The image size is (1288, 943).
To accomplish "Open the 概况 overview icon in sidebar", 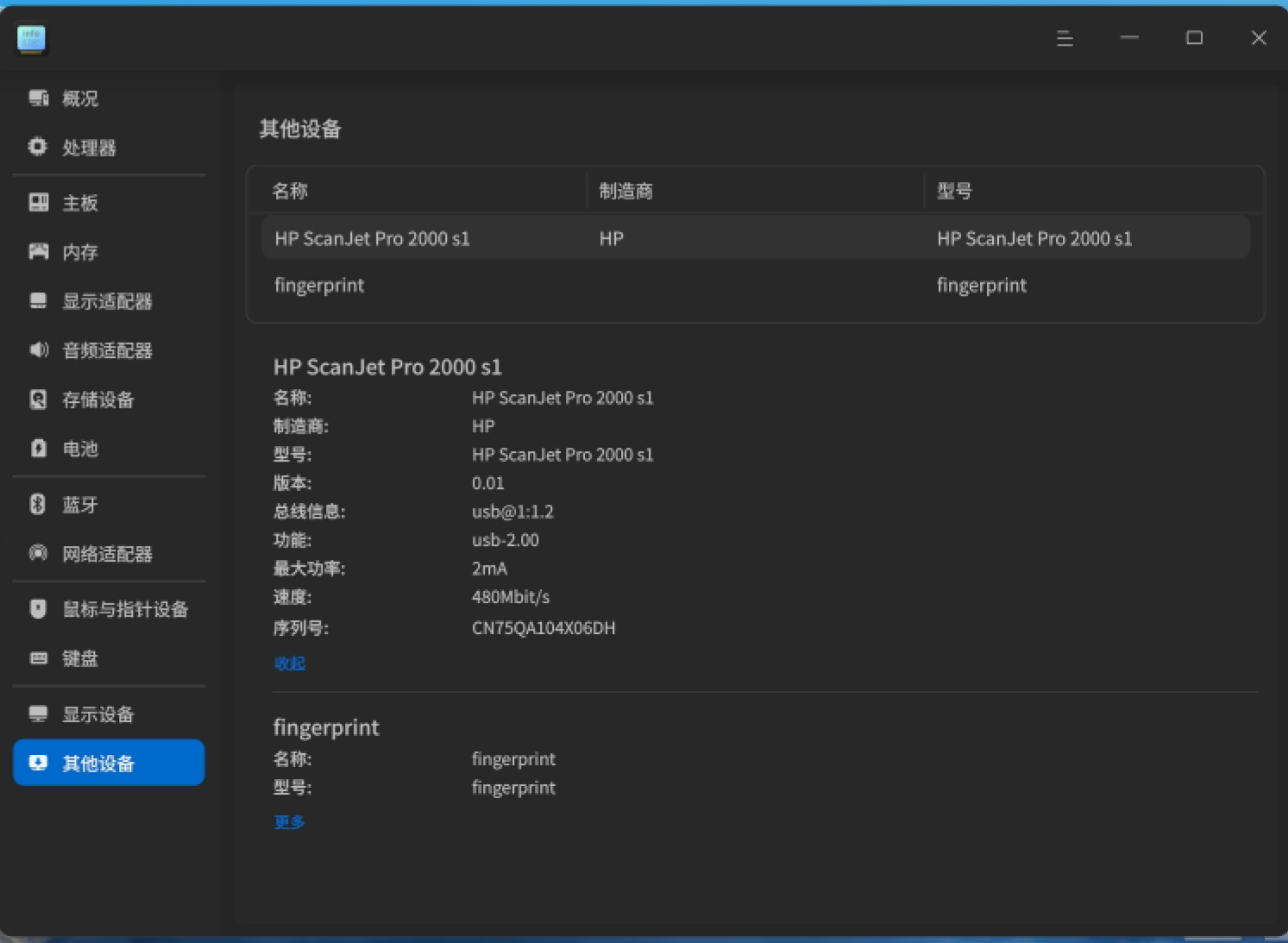I will 38,98.
